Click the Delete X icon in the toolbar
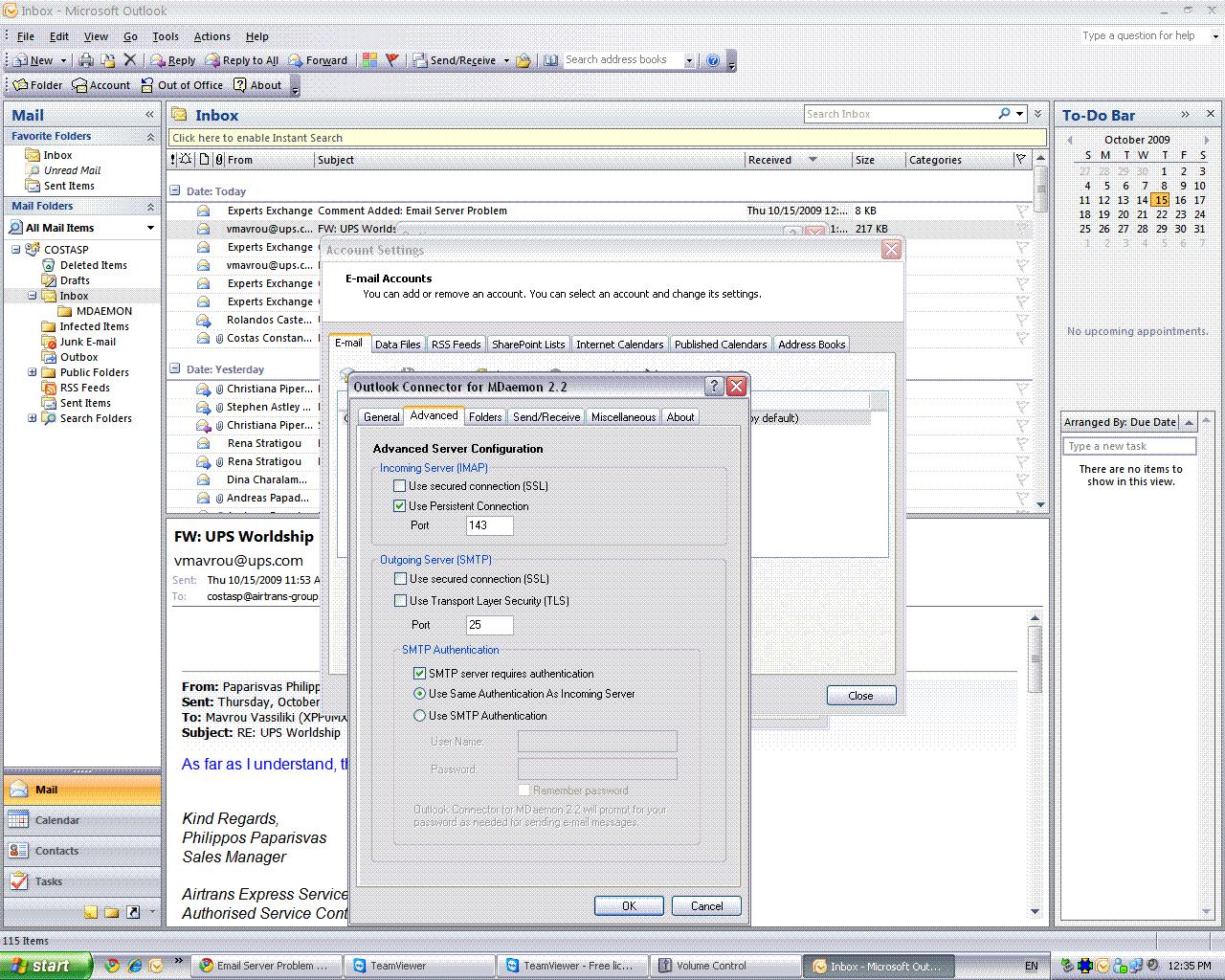 tap(130, 60)
